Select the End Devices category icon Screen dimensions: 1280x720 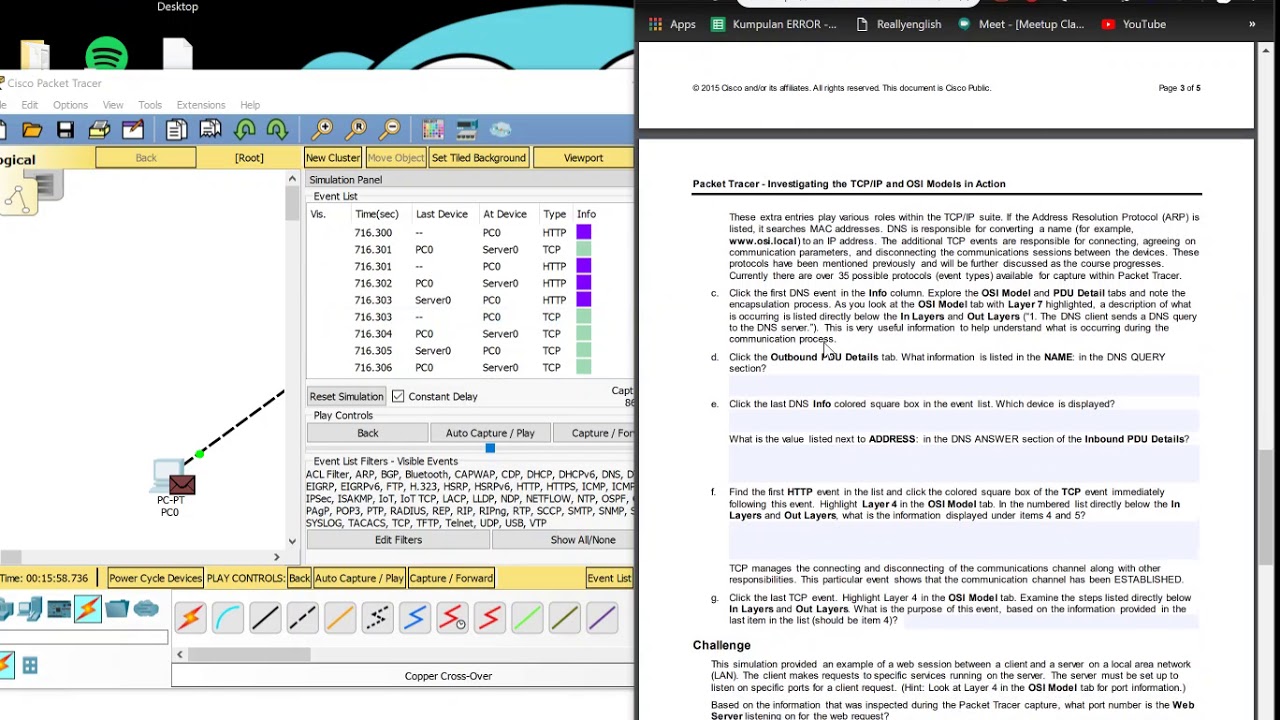[x=30, y=609]
